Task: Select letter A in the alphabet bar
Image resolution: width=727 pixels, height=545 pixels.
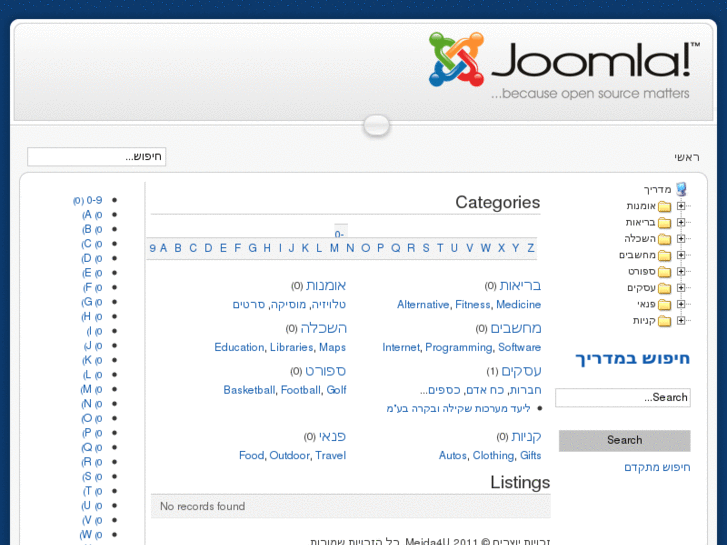Action: (163, 248)
